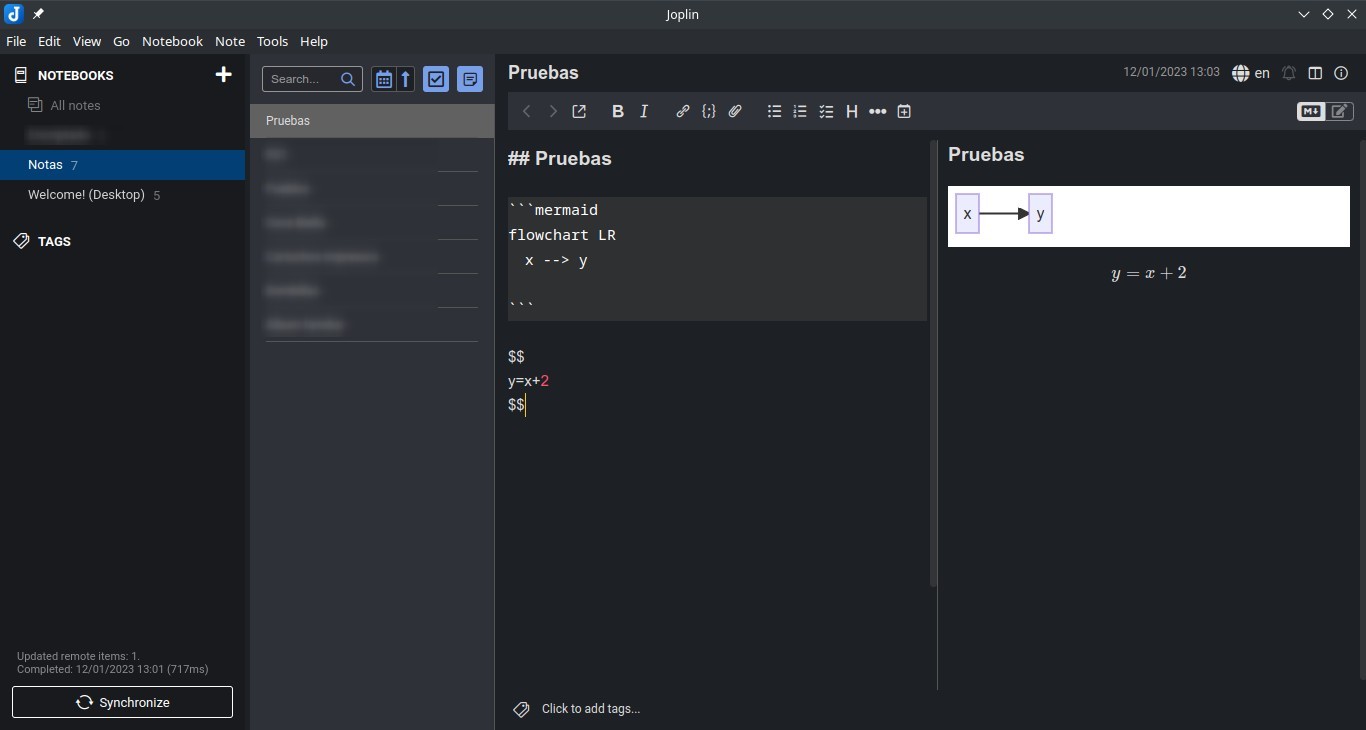Switch to Markdown editor toggle

click(1311, 112)
